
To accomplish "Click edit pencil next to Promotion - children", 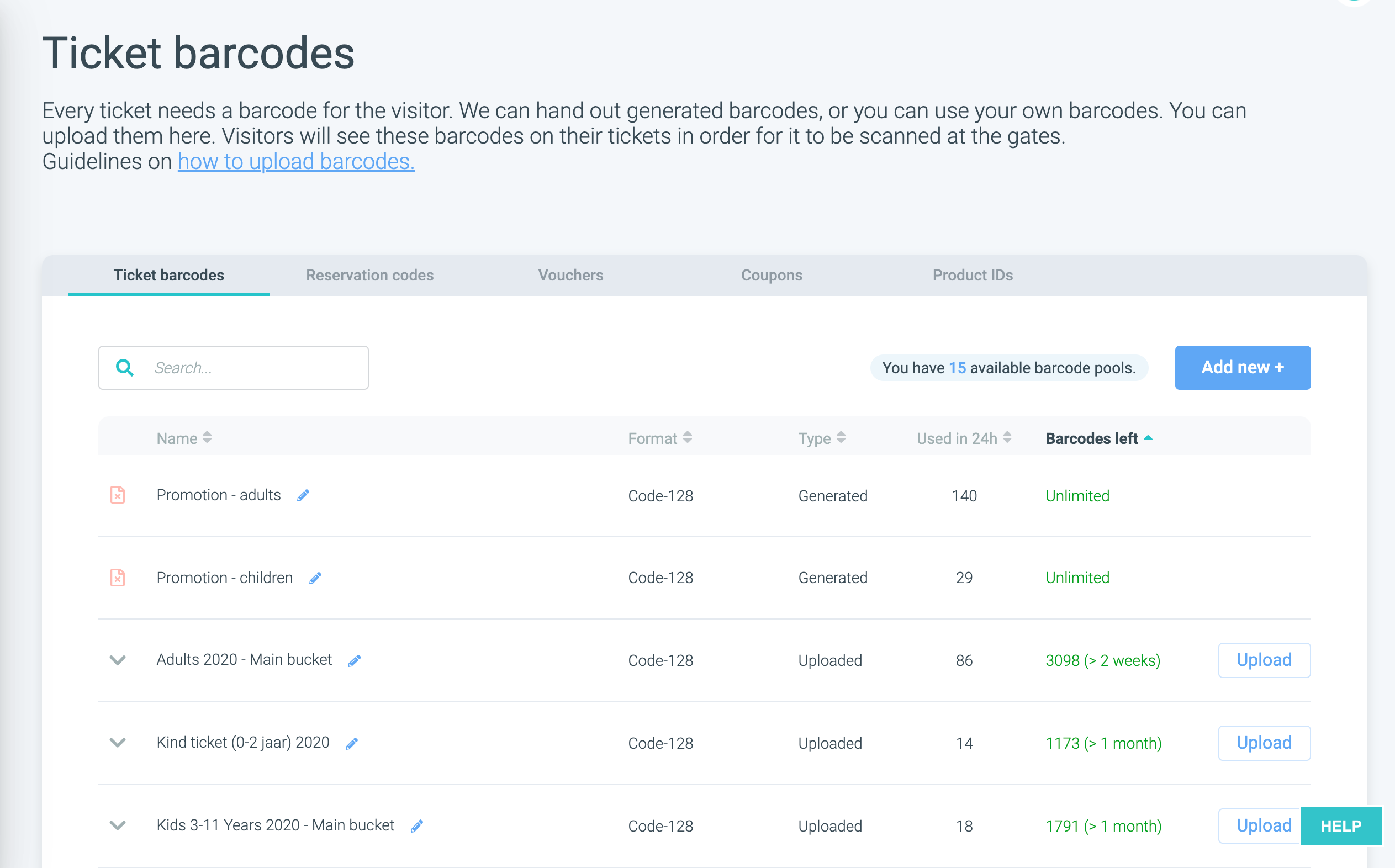I will point(315,578).
